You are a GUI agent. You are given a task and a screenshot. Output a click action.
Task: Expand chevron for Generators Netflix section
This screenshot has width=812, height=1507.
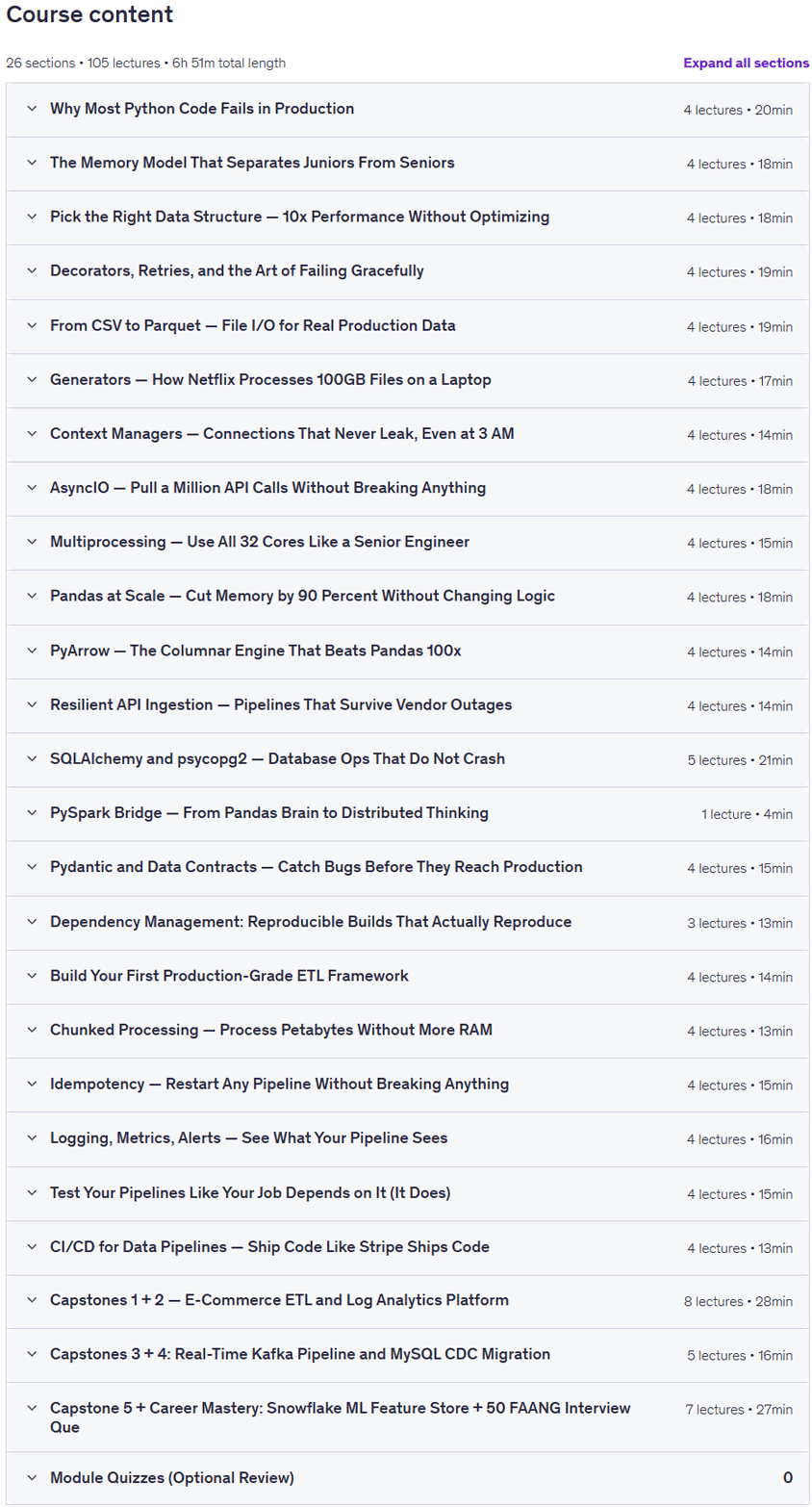(x=32, y=380)
